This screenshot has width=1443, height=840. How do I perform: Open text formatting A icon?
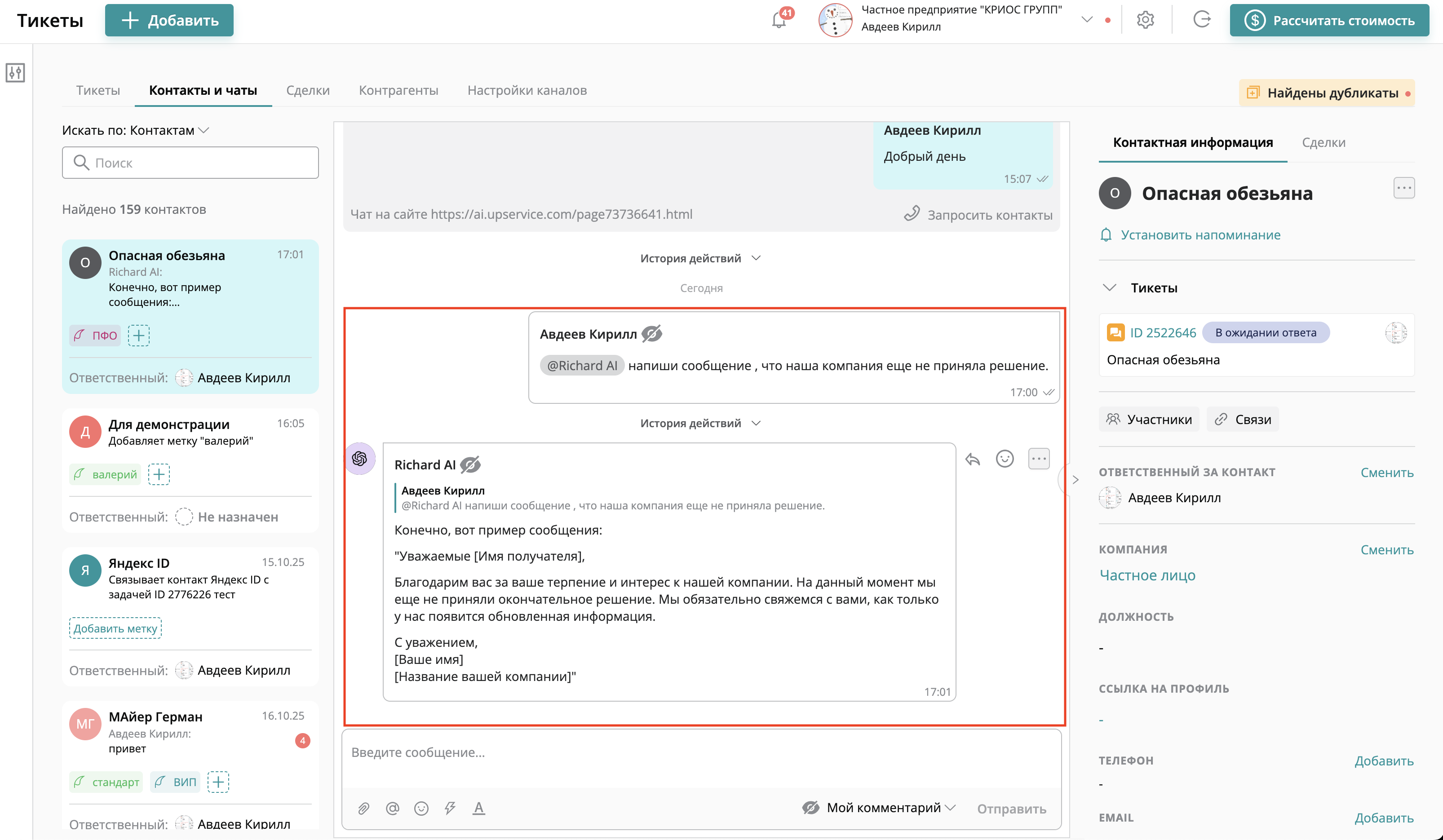(479, 808)
